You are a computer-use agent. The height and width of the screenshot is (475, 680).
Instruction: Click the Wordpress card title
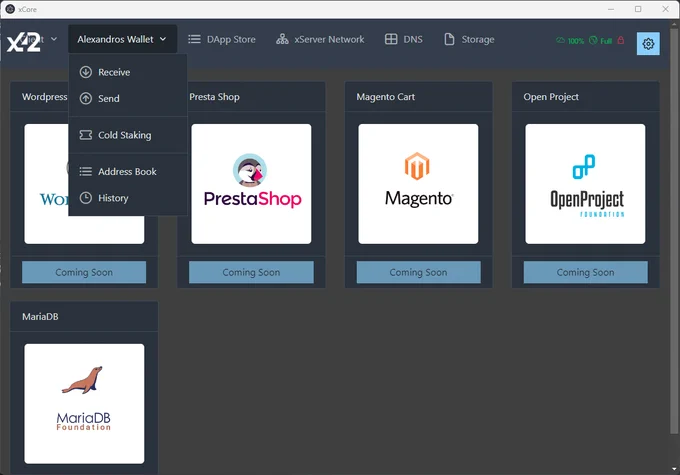(x=45, y=97)
